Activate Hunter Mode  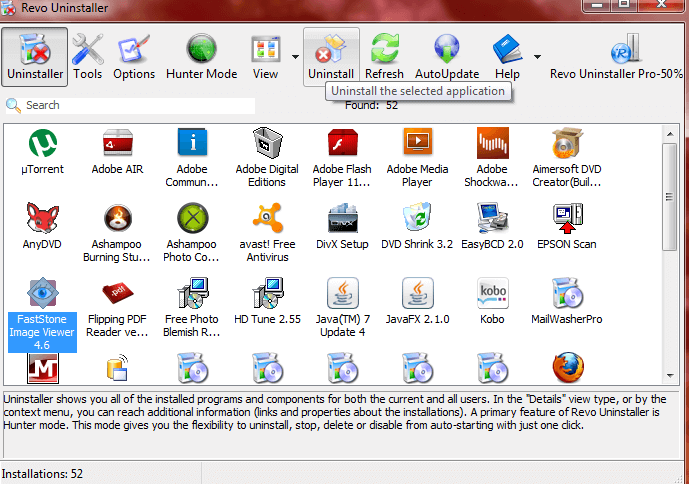point(202,57)
